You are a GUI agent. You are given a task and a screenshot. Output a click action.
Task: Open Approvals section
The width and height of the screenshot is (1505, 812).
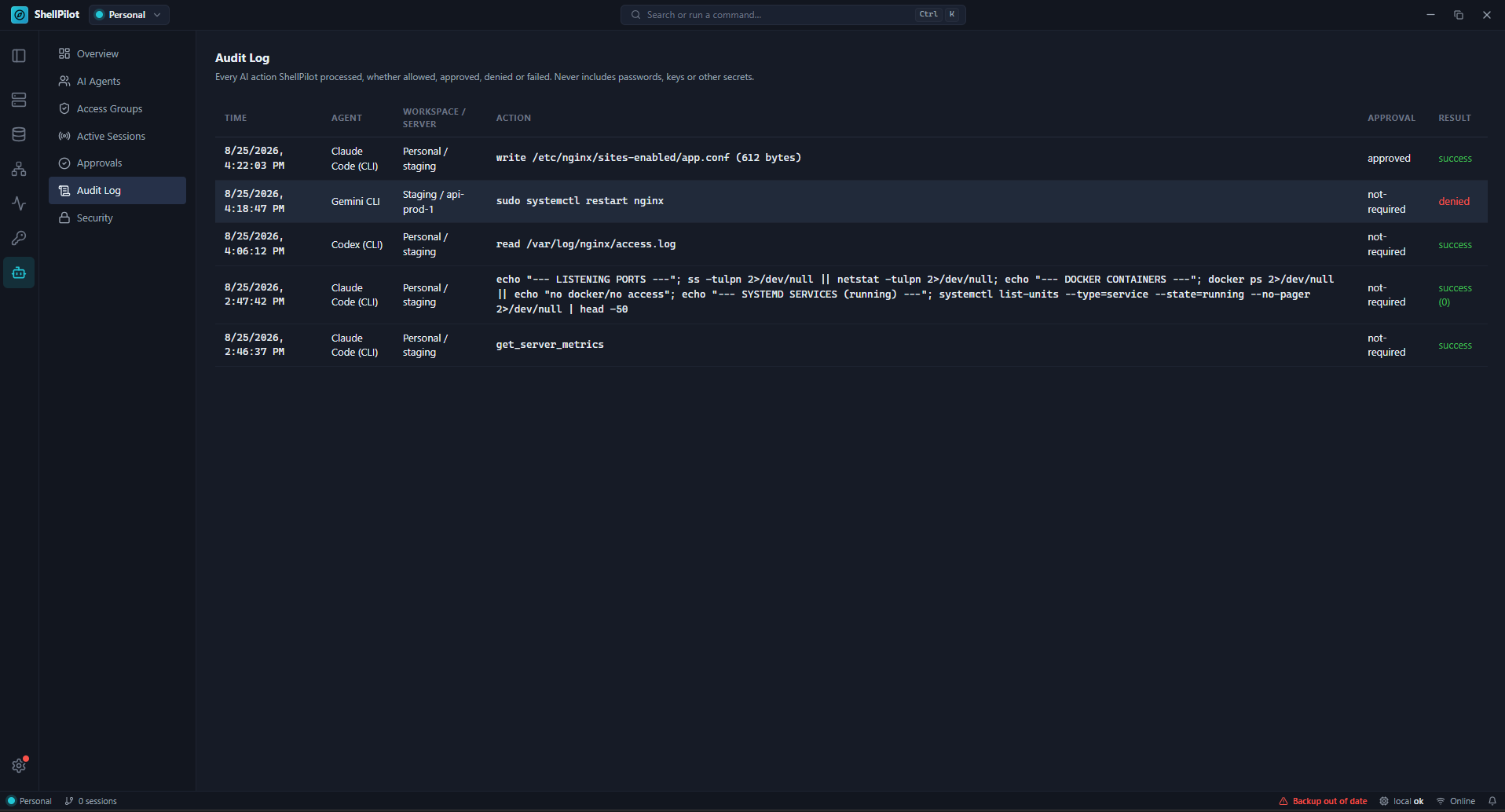[x=117, y=163]
